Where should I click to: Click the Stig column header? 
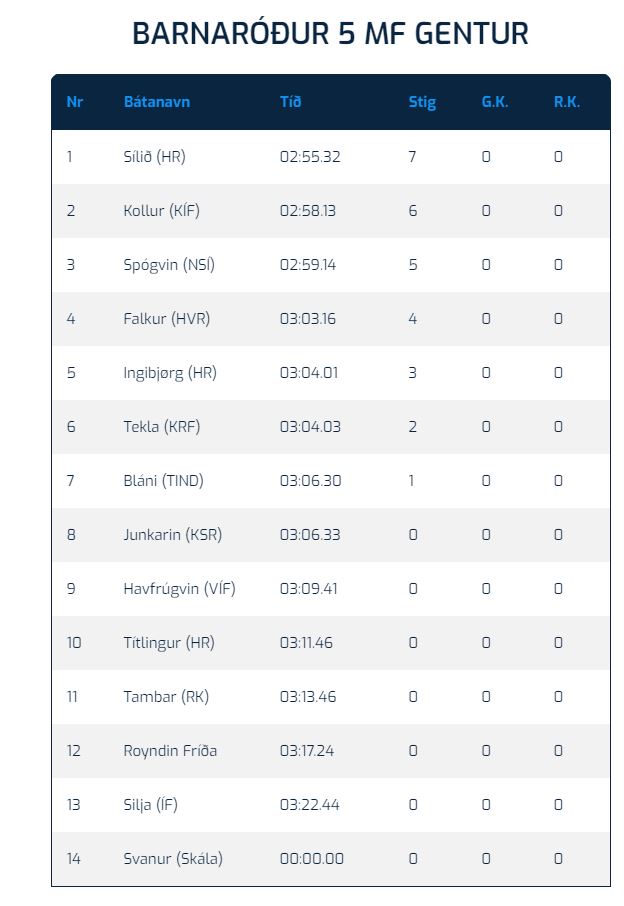[x=422, y=102]
